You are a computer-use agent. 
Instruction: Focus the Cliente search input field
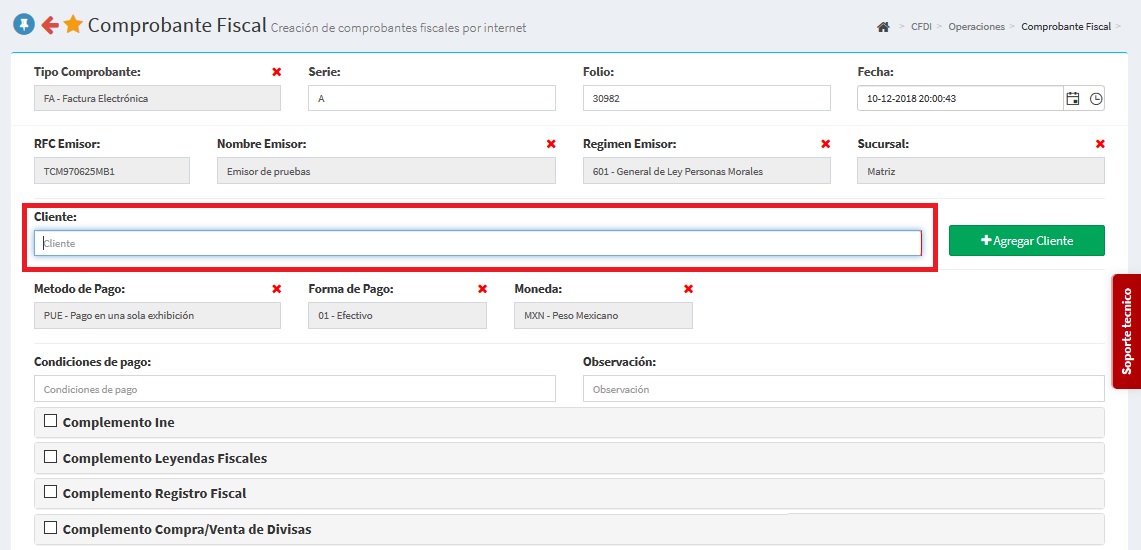[x=477, y=243]
